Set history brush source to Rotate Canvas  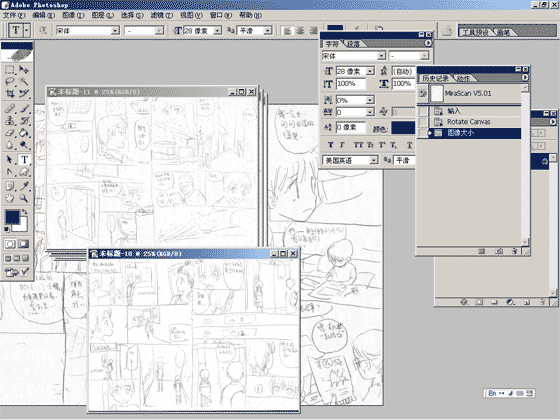click(x=423, y=122)
